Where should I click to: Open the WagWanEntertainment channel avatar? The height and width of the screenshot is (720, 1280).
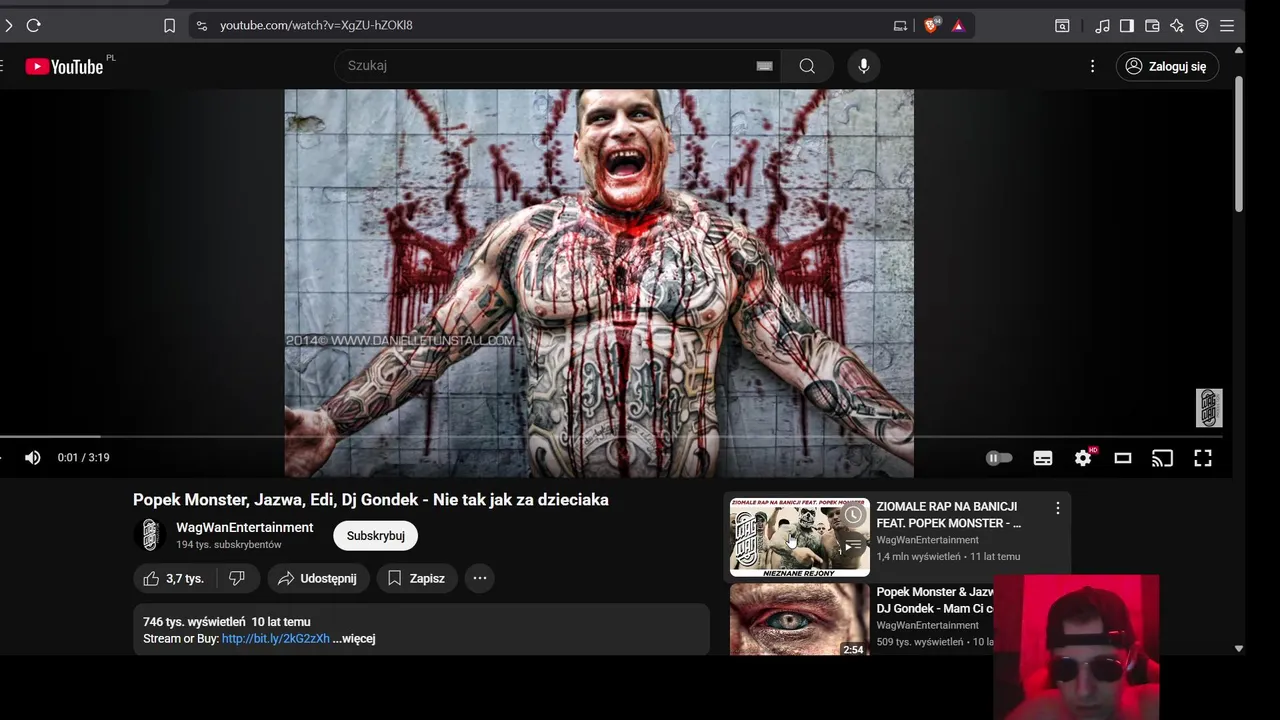[x=150, y=535]
